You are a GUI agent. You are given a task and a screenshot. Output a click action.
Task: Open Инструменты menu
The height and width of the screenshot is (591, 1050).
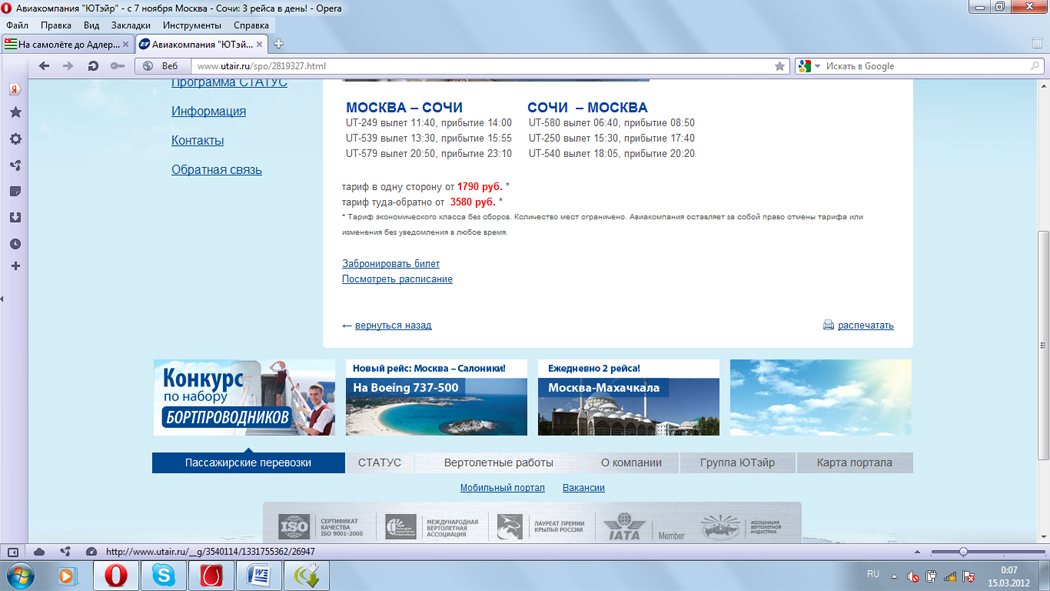point(192,25)
